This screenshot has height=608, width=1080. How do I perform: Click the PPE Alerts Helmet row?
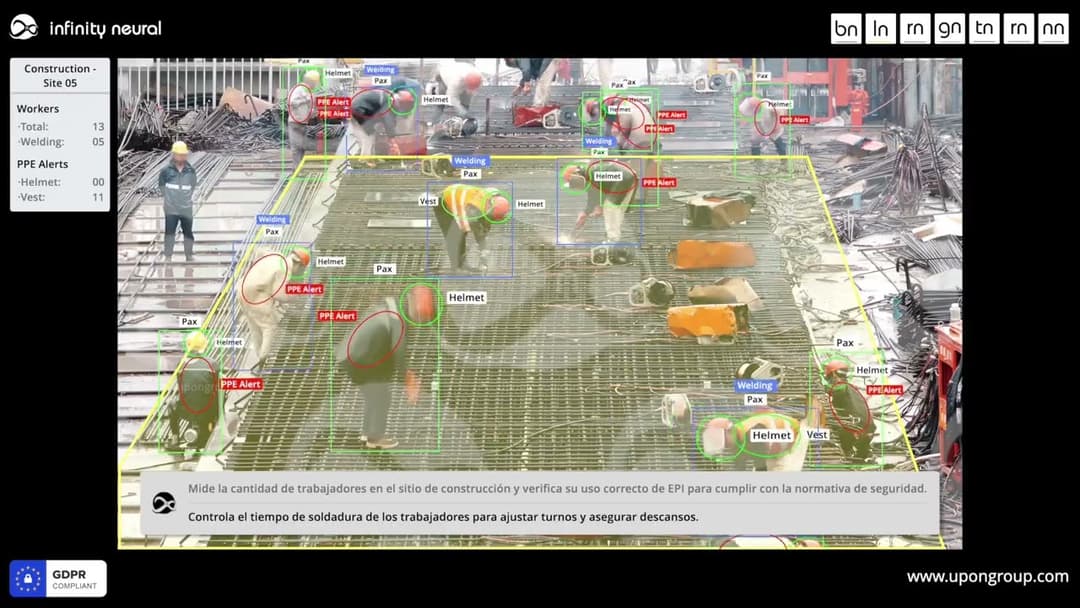61,182
